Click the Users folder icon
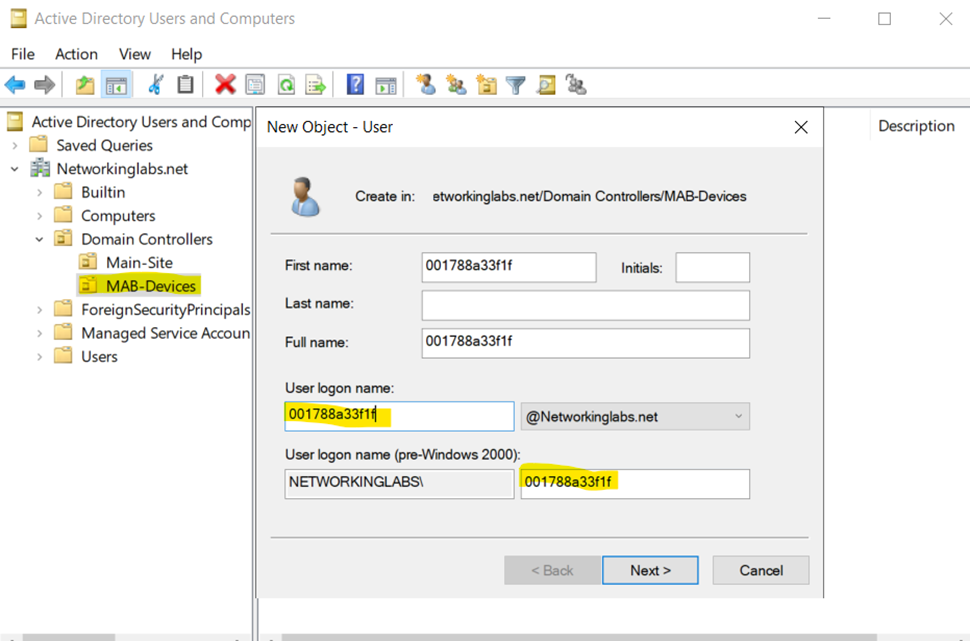The image size is (970, 641). [63, 356]
